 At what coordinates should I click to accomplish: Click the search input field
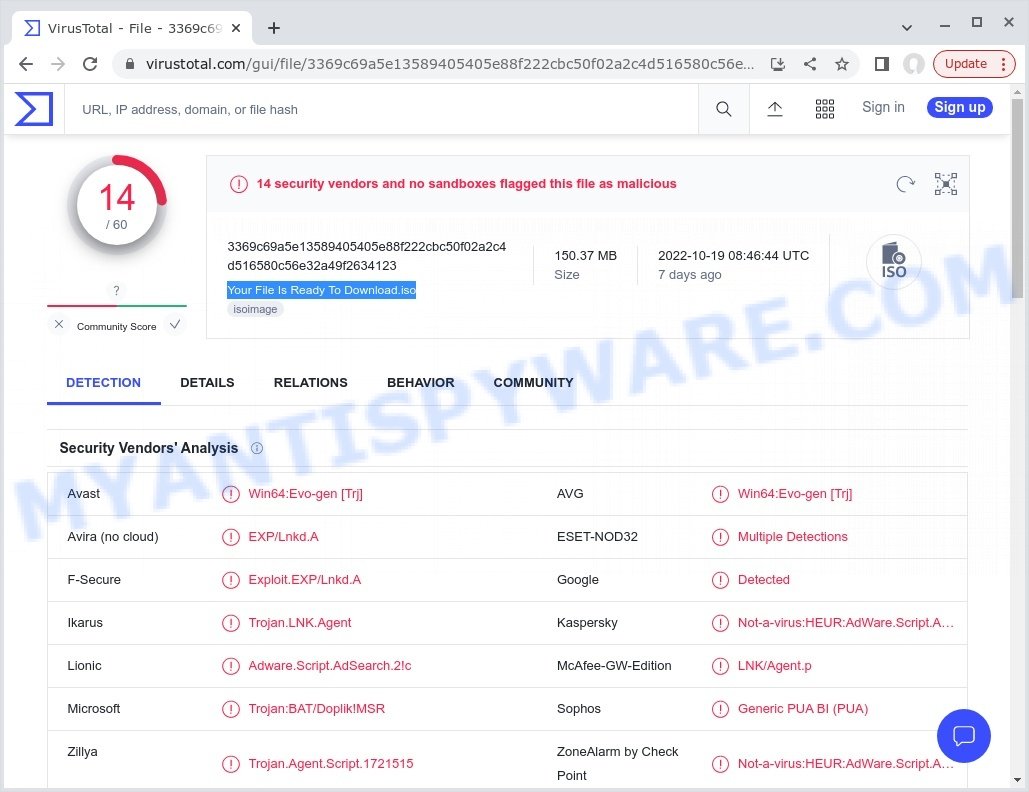tap(381, 109)
